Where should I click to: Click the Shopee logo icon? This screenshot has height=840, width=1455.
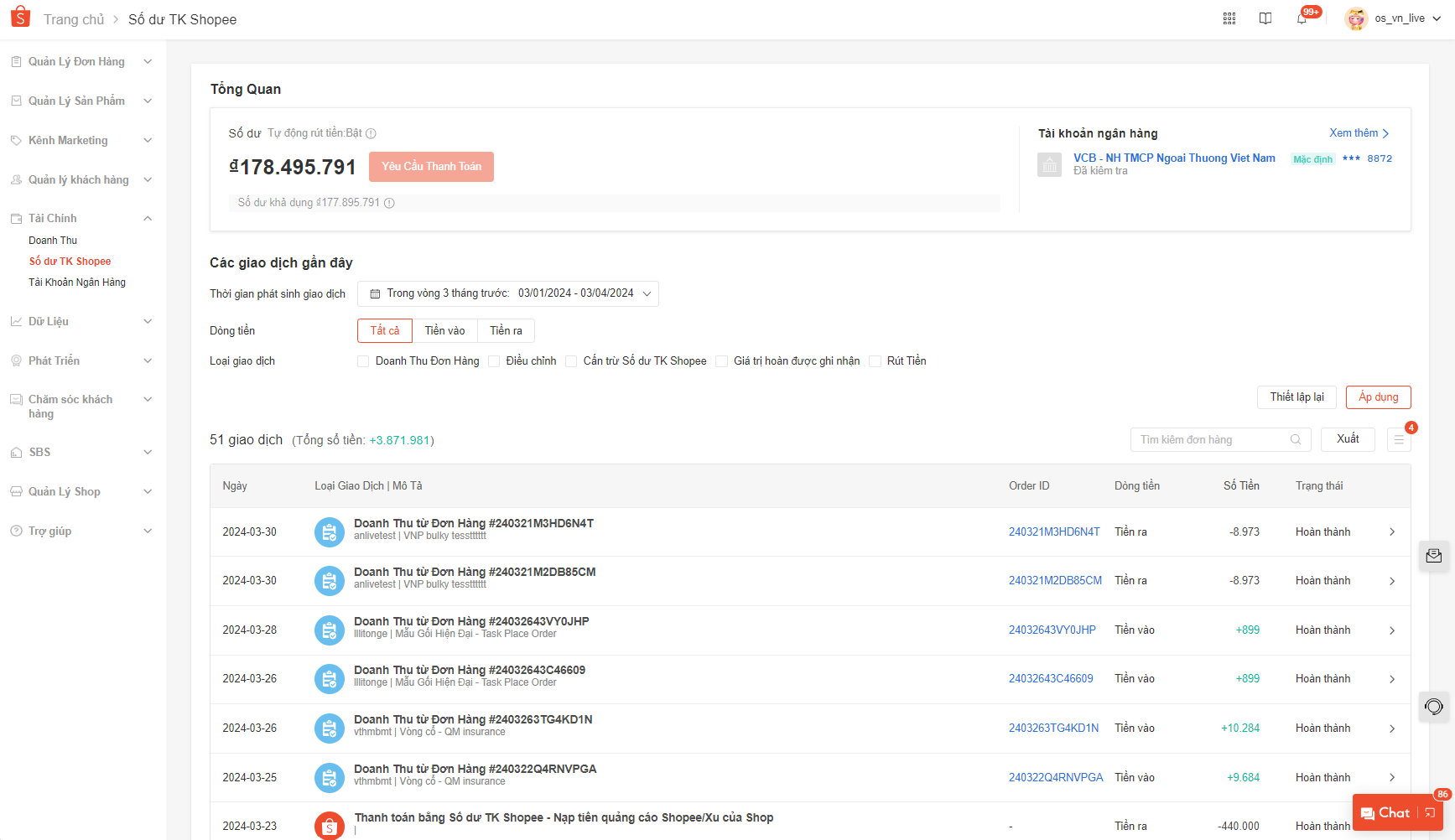coord(20,18)
